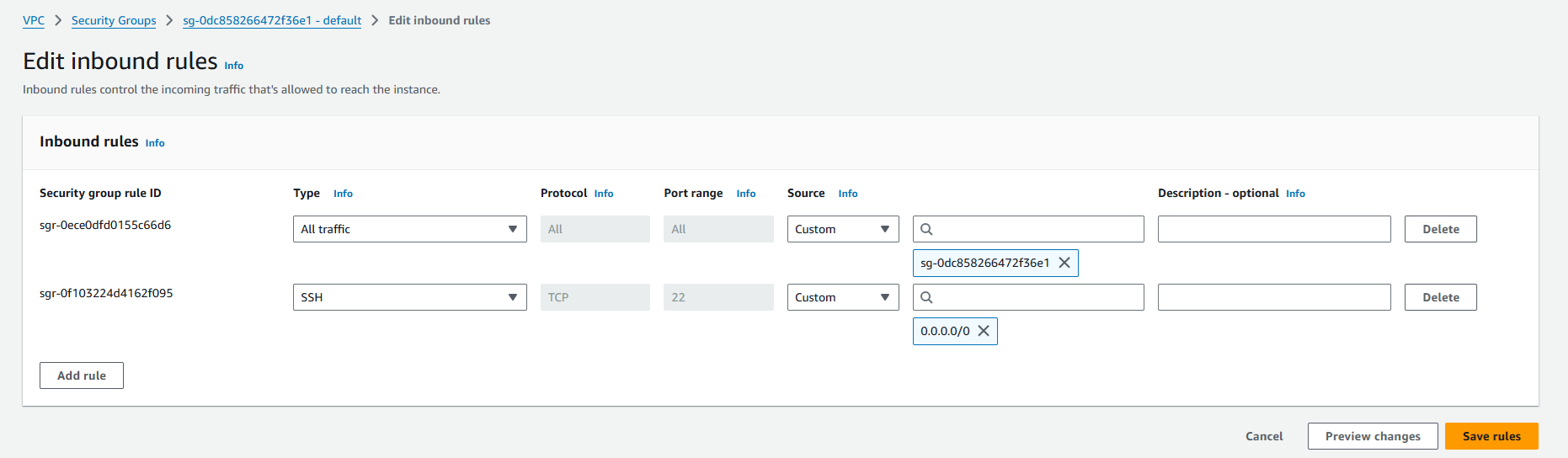The image size is (1568, 458).
Task: Click the rule ID sgr-0ece0dfd0155c66d6
Action: 105,225
